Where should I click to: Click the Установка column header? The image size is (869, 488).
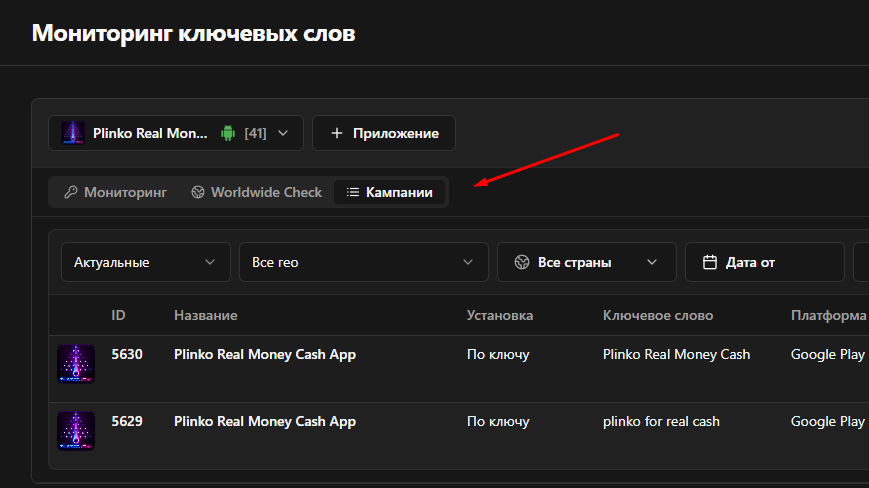point(500,315)
